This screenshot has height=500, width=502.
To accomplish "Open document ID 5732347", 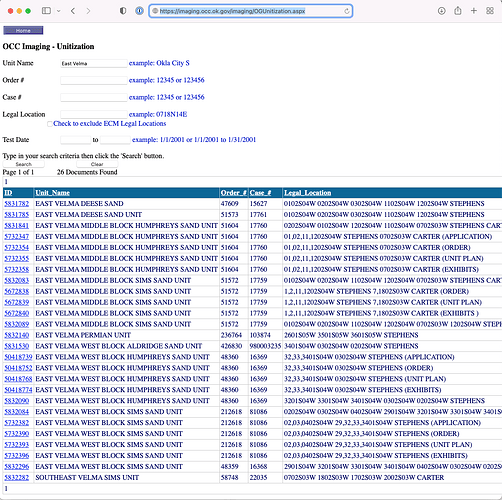I will point(17,237).
